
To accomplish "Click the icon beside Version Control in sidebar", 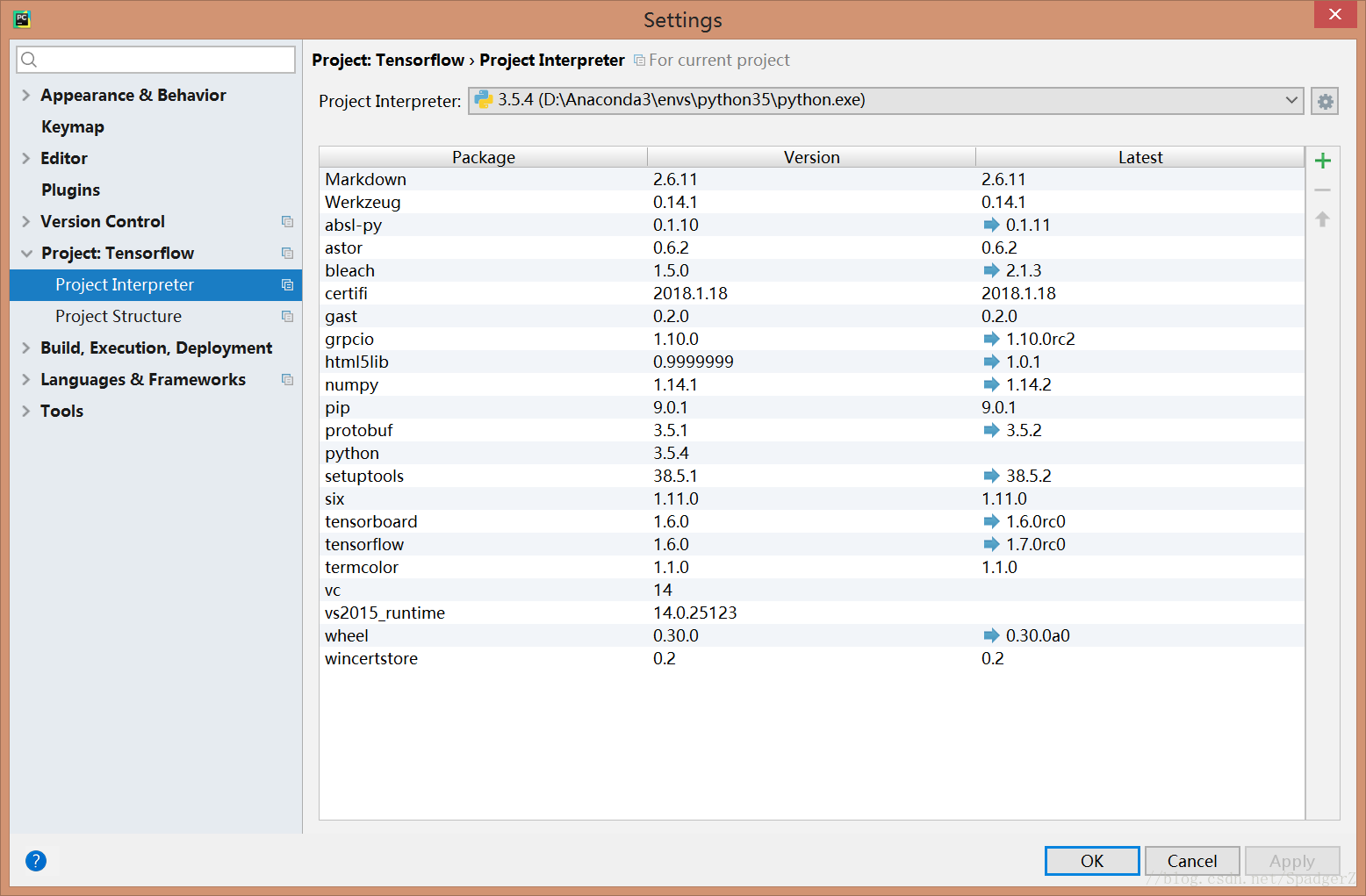I will pyautogui.click(x=287, y=221).
